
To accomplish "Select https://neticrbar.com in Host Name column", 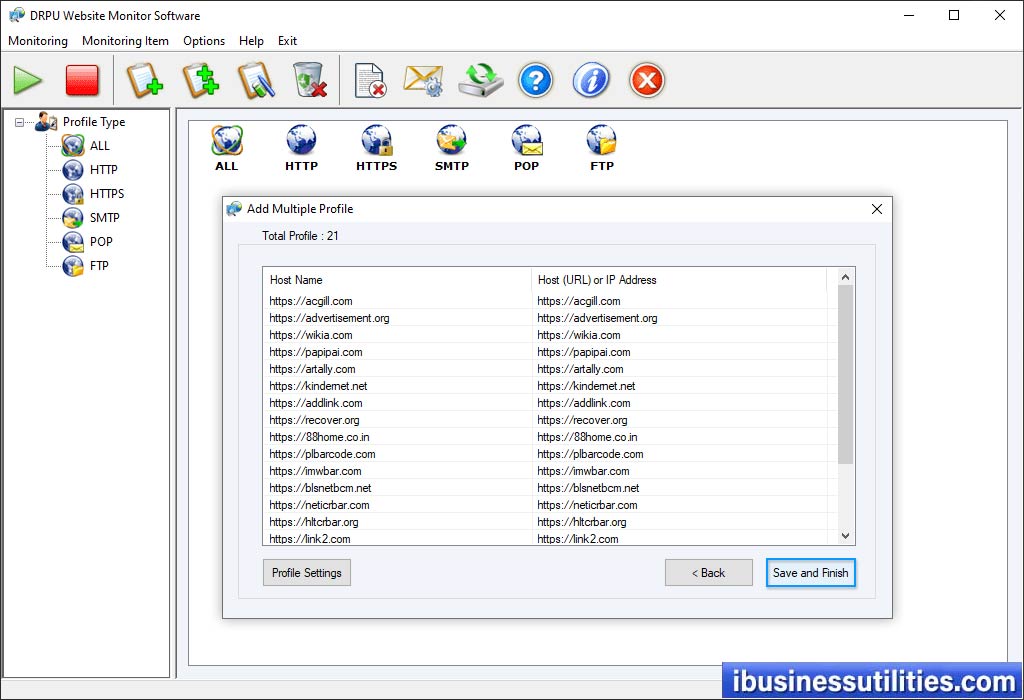I will (x=319, y=505).
